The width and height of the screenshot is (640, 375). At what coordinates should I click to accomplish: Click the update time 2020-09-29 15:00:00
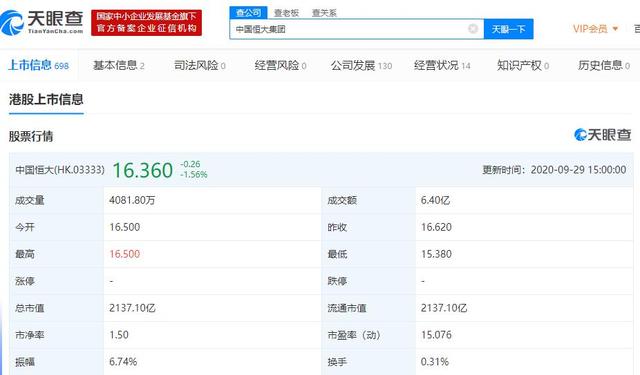click(578, 170)
